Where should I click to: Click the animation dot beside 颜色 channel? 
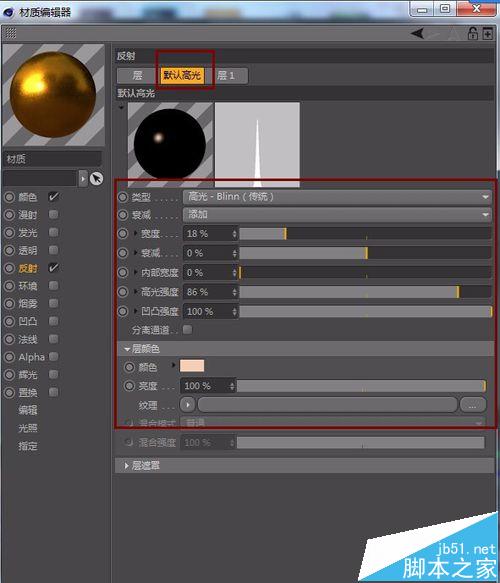[x=9, y=197]
